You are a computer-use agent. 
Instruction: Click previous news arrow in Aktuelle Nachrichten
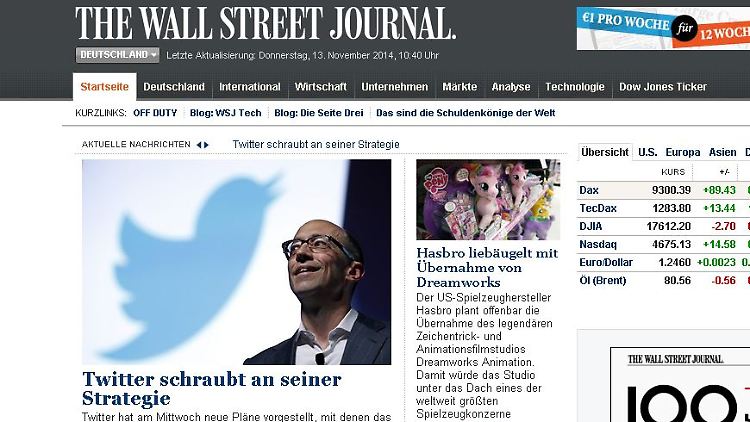pyautogui.click(x=199, y=144)
